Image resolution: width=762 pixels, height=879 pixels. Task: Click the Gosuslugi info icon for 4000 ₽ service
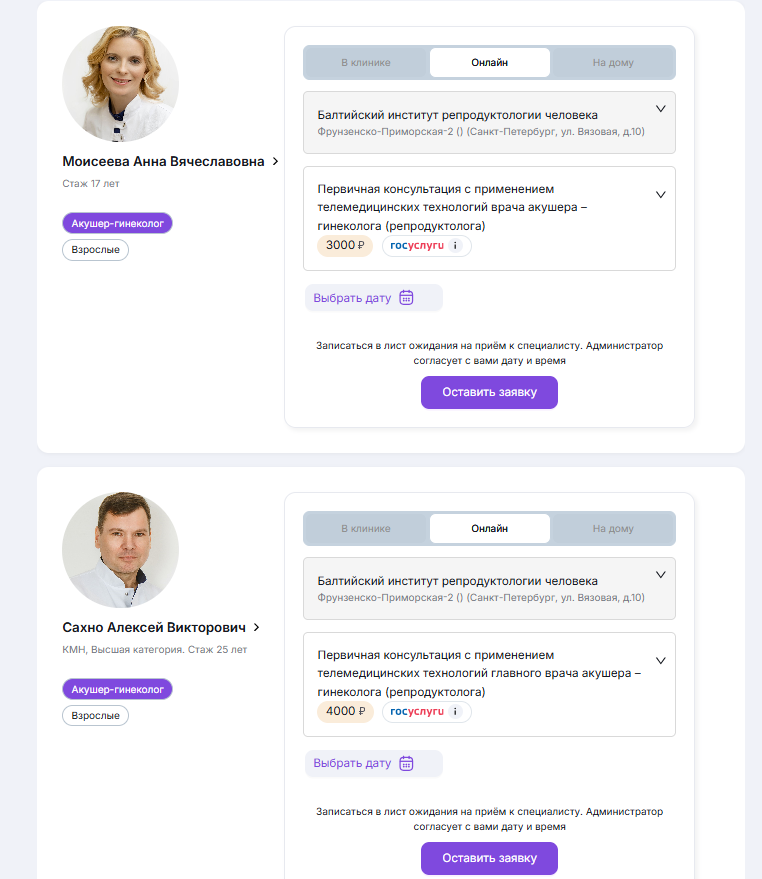(455, 712)
